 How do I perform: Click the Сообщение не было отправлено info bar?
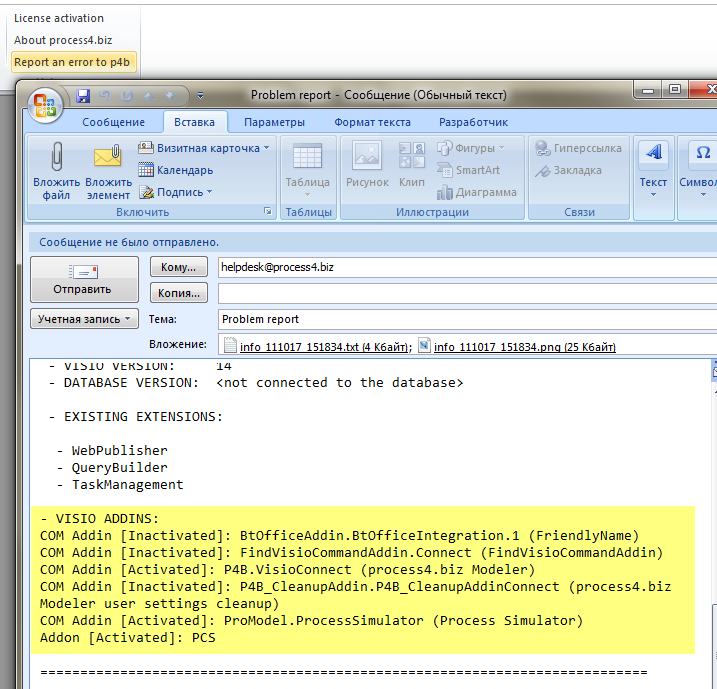point(373,242)
